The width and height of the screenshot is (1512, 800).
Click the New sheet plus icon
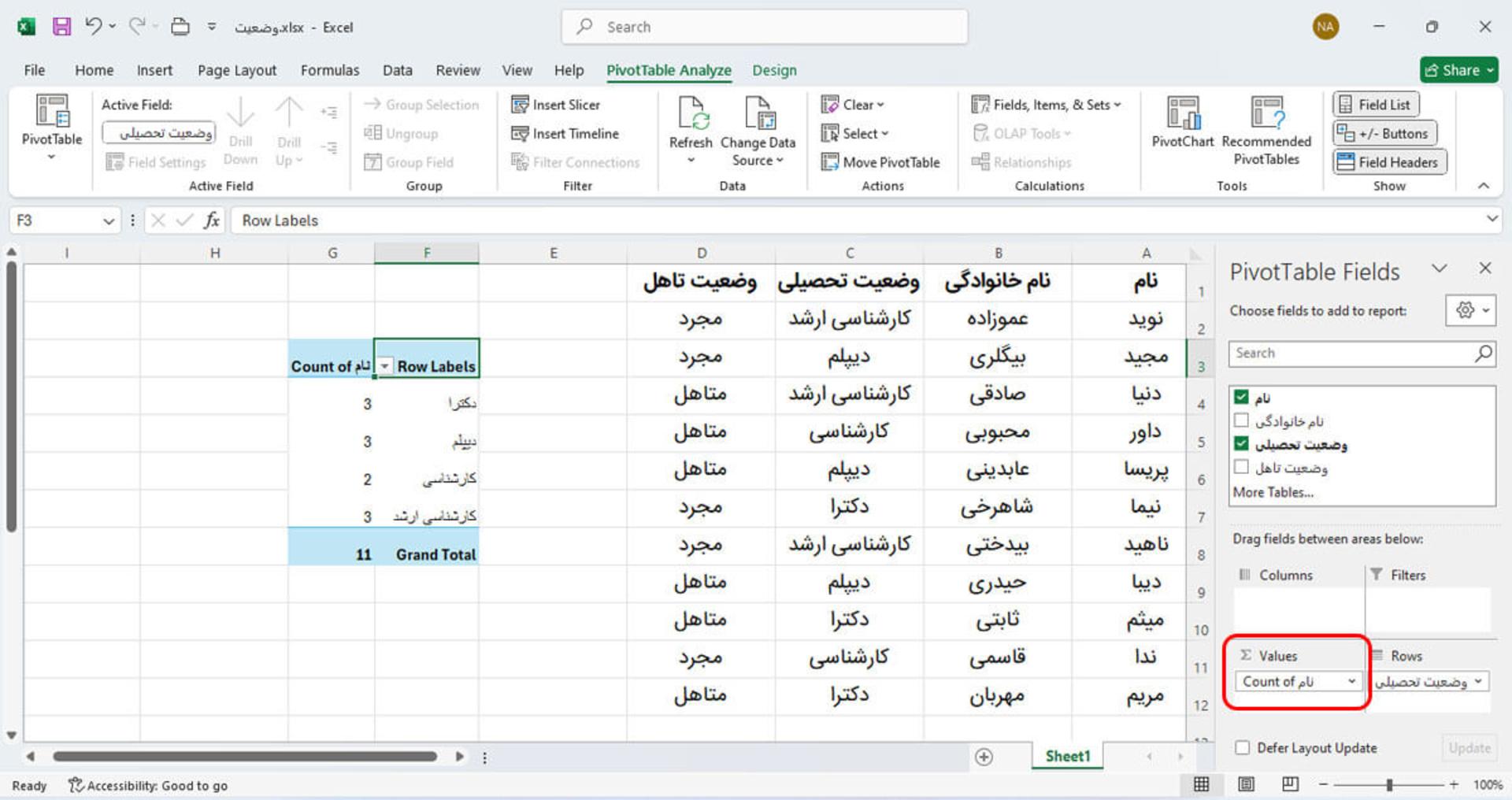984,757
